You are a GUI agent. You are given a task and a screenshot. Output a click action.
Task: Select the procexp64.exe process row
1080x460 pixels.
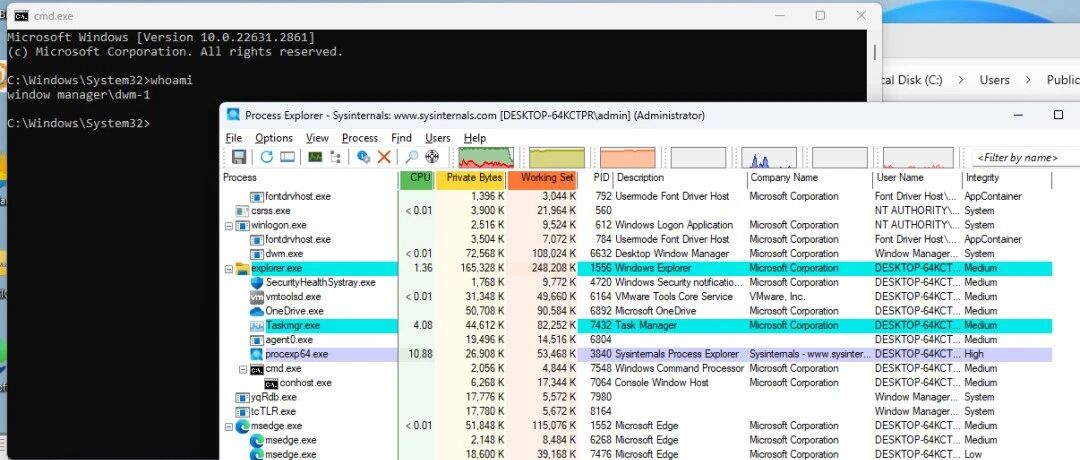click(x=636, y=354)
